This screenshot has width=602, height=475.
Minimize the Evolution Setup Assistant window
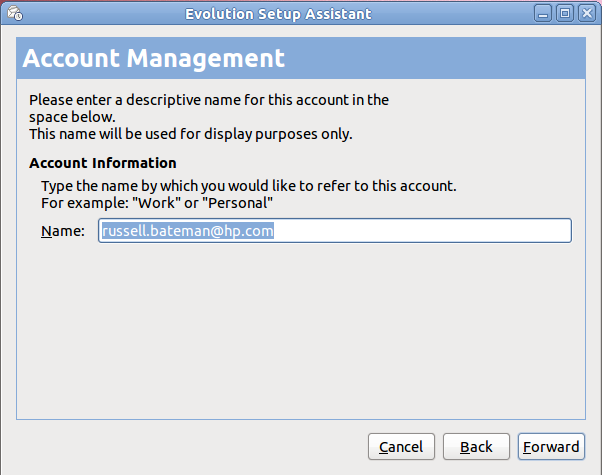tap(543, 13)
